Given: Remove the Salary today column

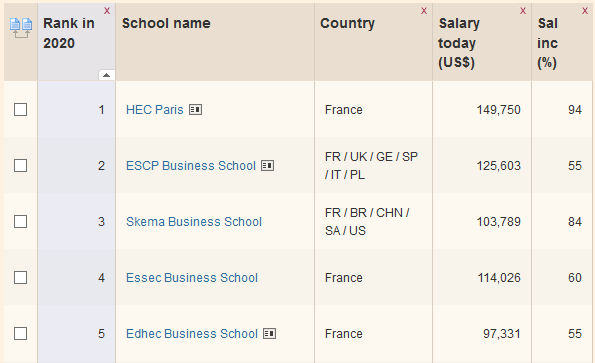Looking at the screenshot, I should pyautogui.click(x=523, y=11).
